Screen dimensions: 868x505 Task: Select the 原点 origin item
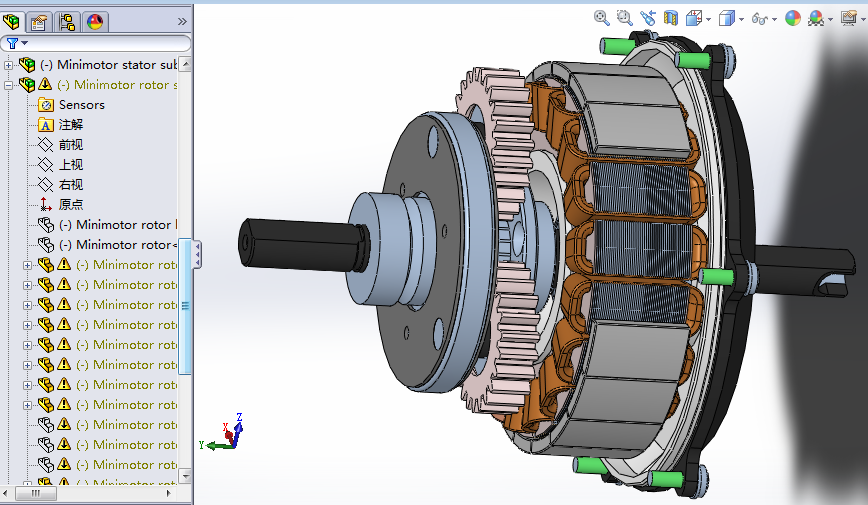point(71,204)
